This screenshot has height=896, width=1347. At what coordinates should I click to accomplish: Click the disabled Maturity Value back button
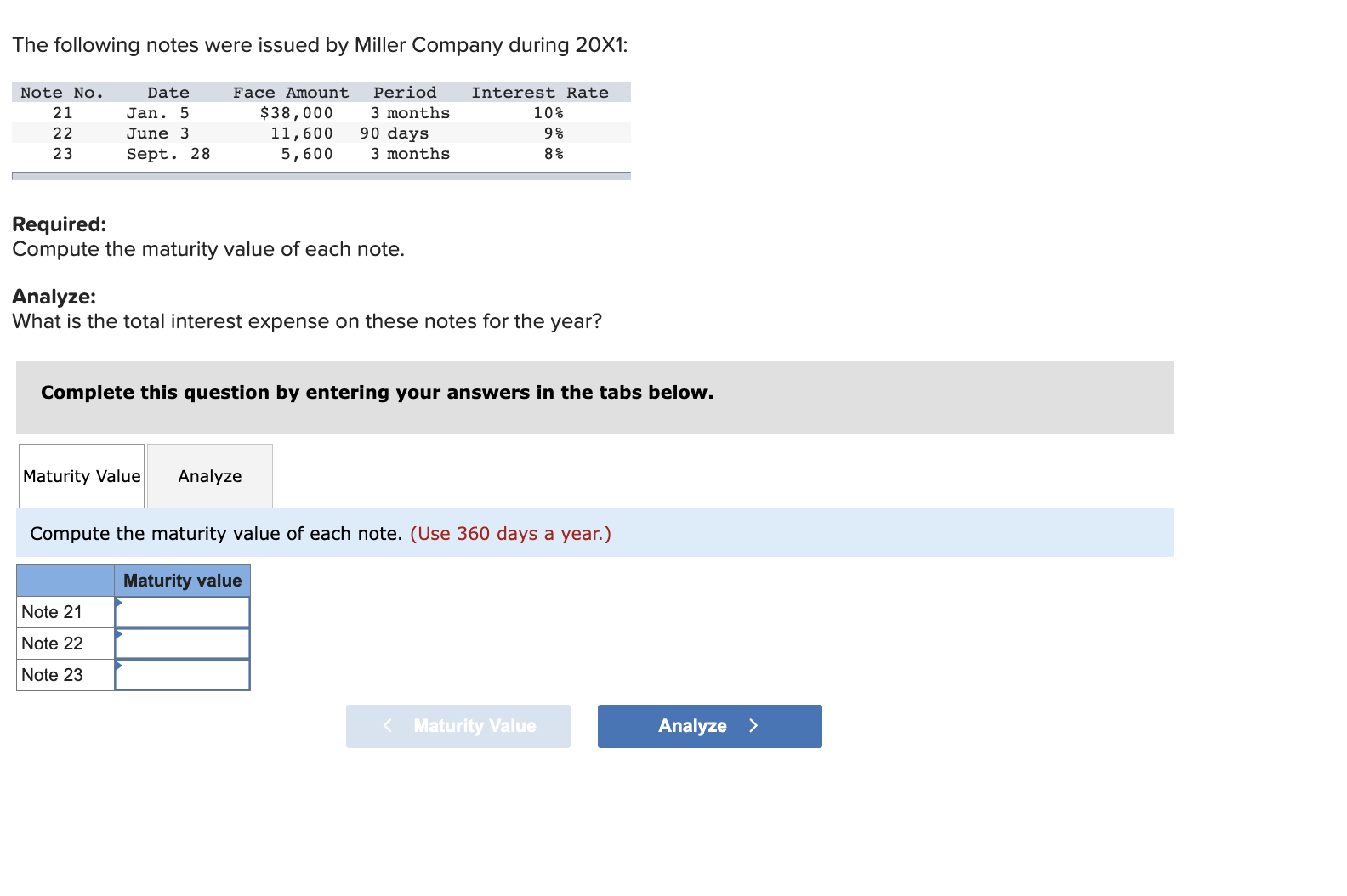click(458, 726)
